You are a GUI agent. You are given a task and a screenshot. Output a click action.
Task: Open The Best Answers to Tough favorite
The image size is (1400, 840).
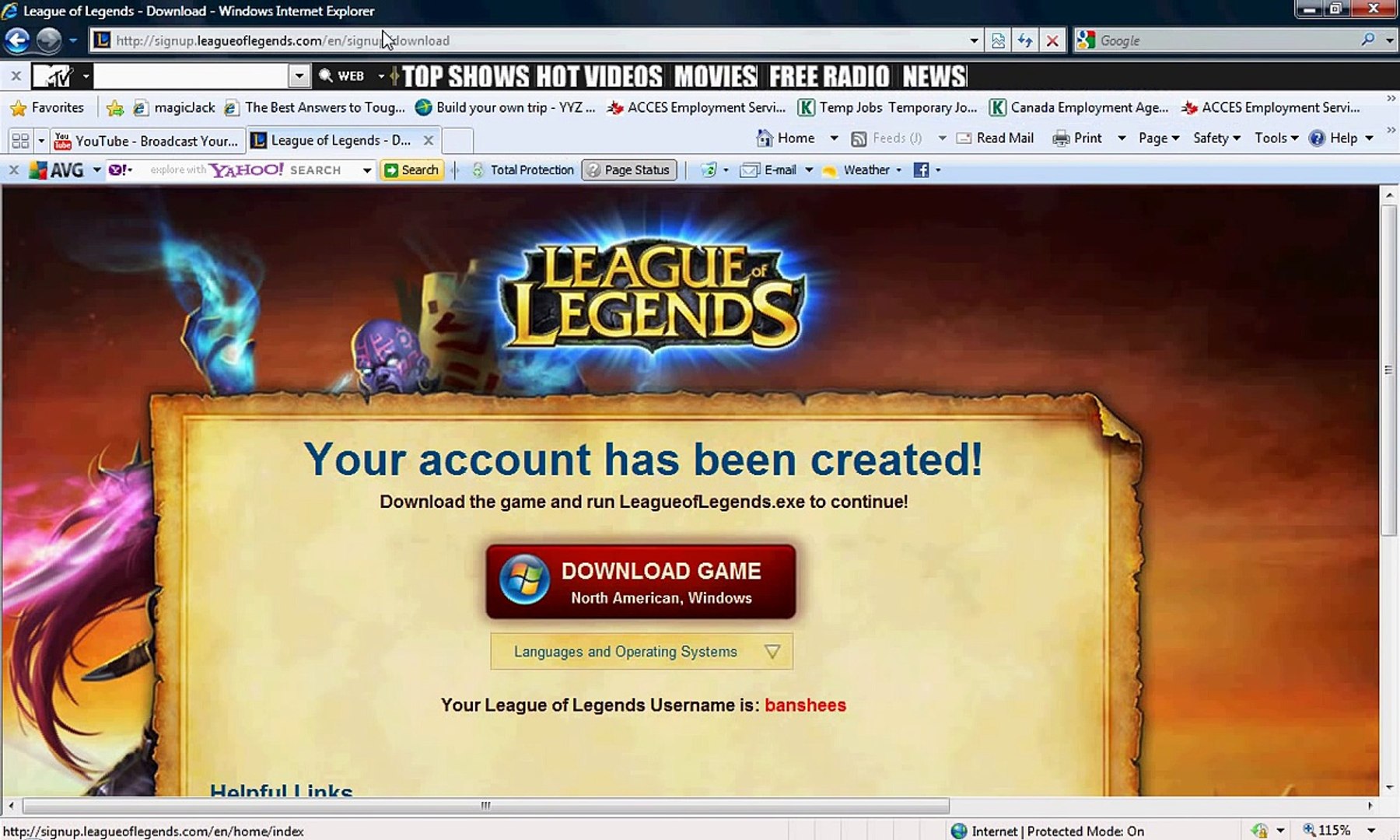point(315,107)
